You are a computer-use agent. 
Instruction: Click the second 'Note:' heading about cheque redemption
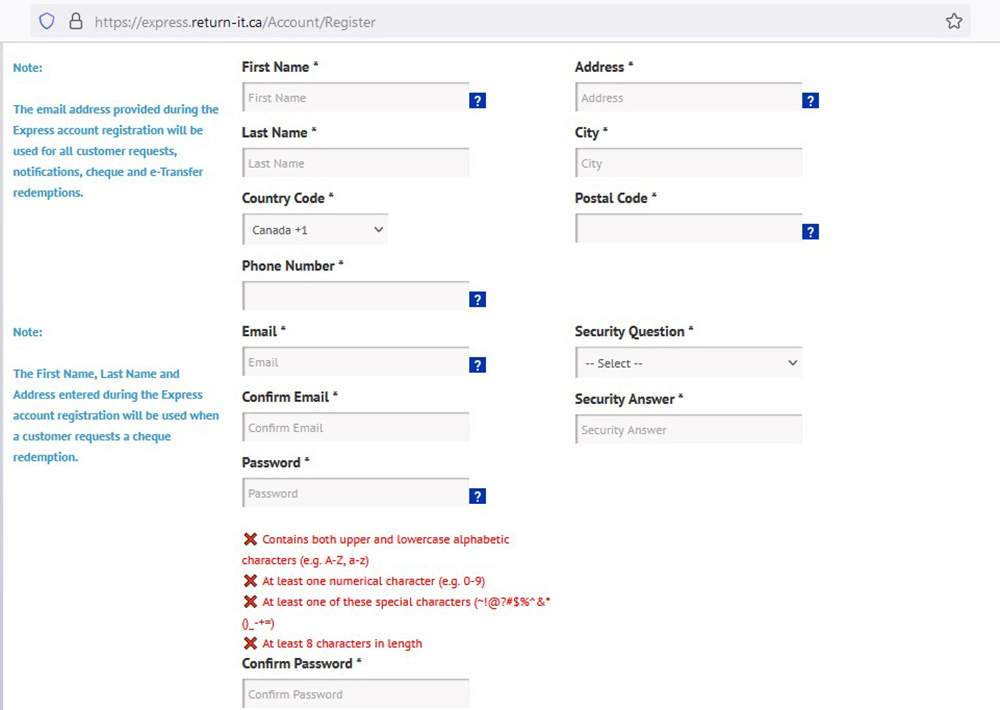pyautogui.click(x=28, y=332)
